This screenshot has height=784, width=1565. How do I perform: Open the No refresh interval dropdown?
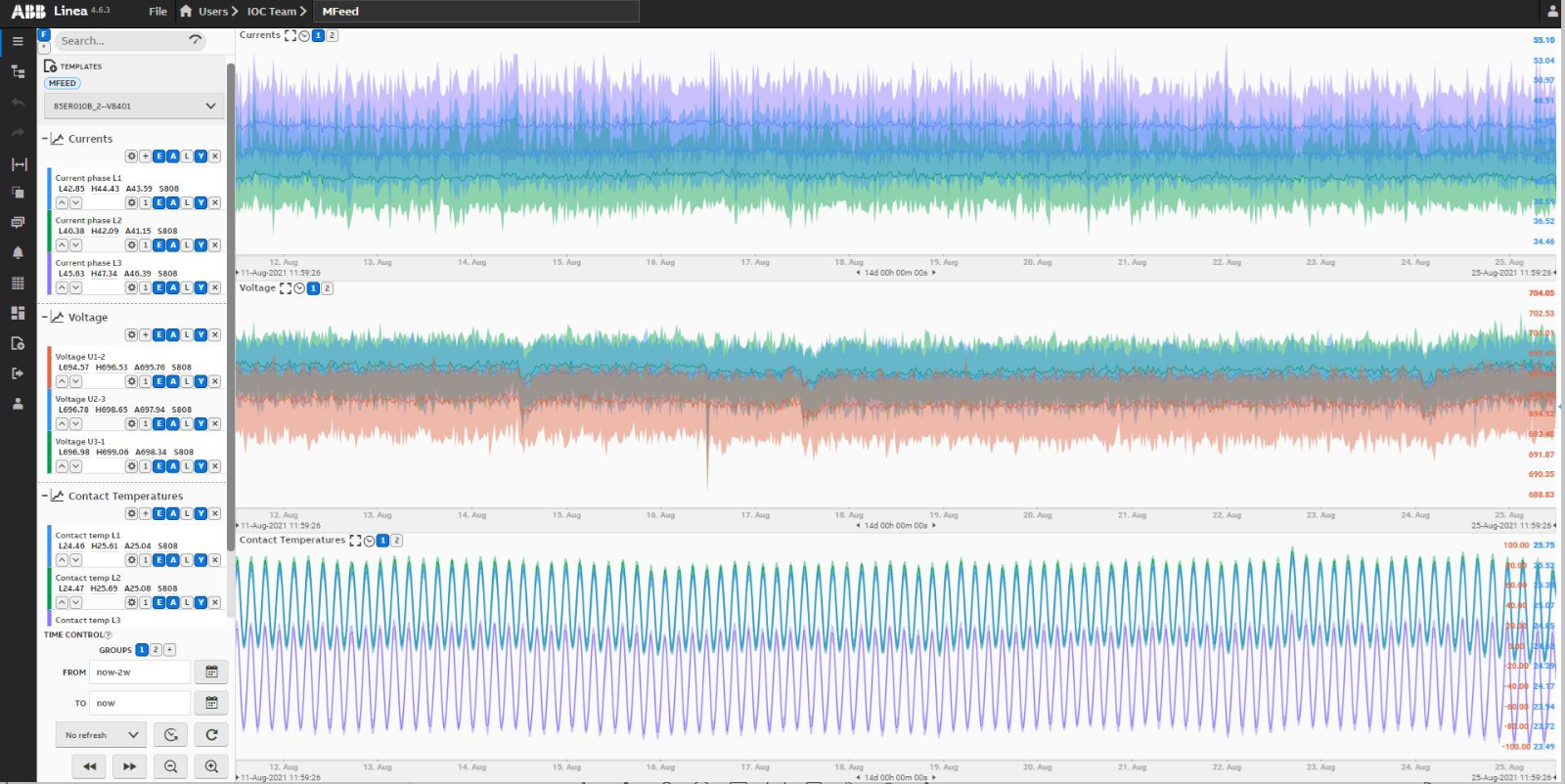pyautogui.click(x=101, y=735)
